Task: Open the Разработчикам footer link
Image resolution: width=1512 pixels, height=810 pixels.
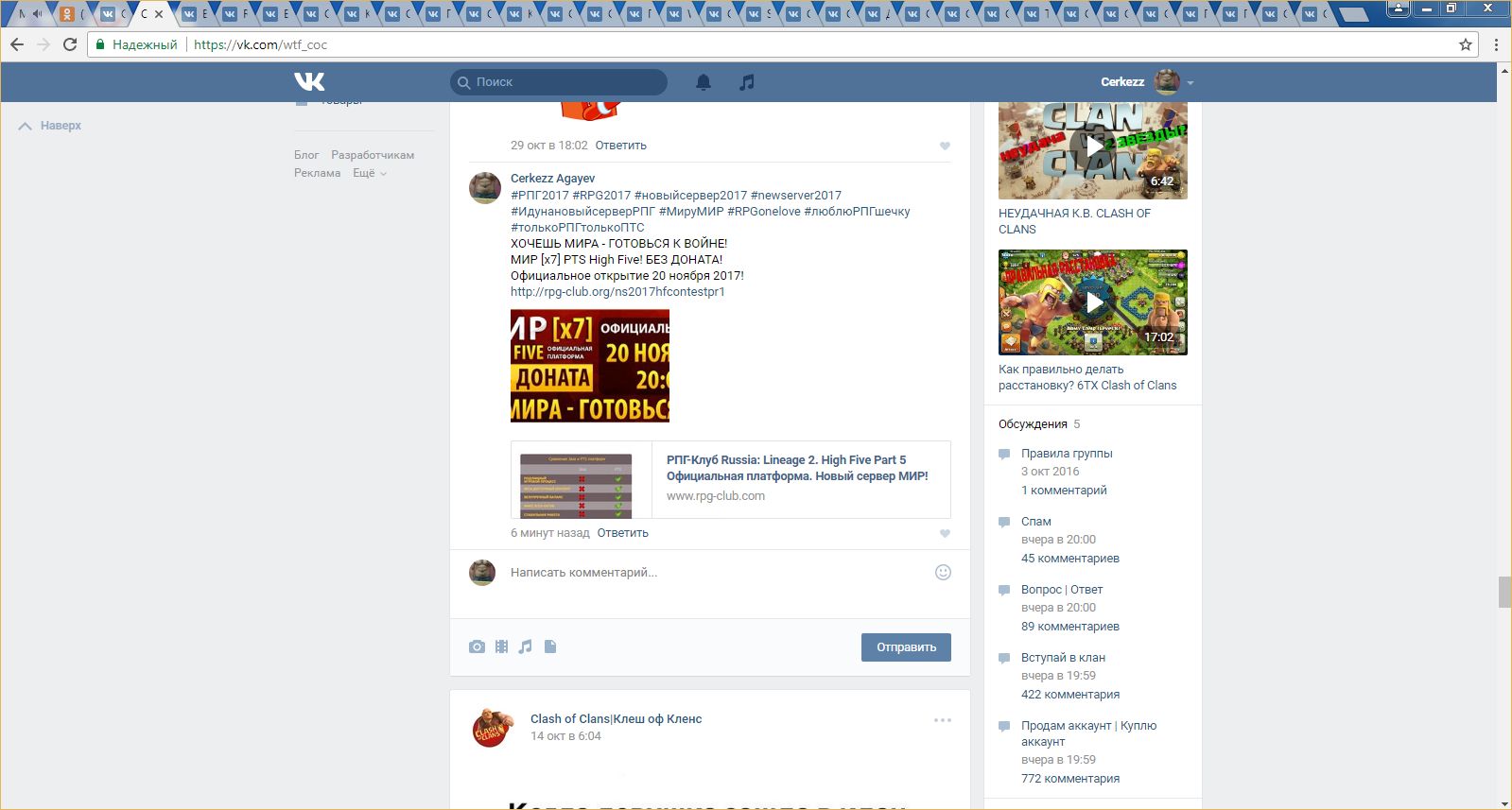Action: pyautogui.click(x=373, y=155)
